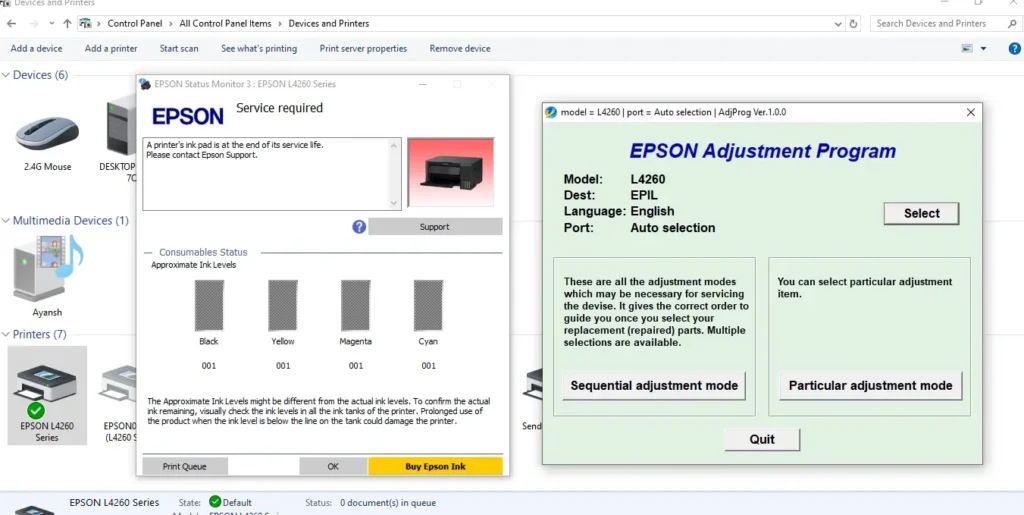The width and height of the screenshot is (1024, 515).
Task: Open the address bar history dropdown
Action: [x=839, y=23]
